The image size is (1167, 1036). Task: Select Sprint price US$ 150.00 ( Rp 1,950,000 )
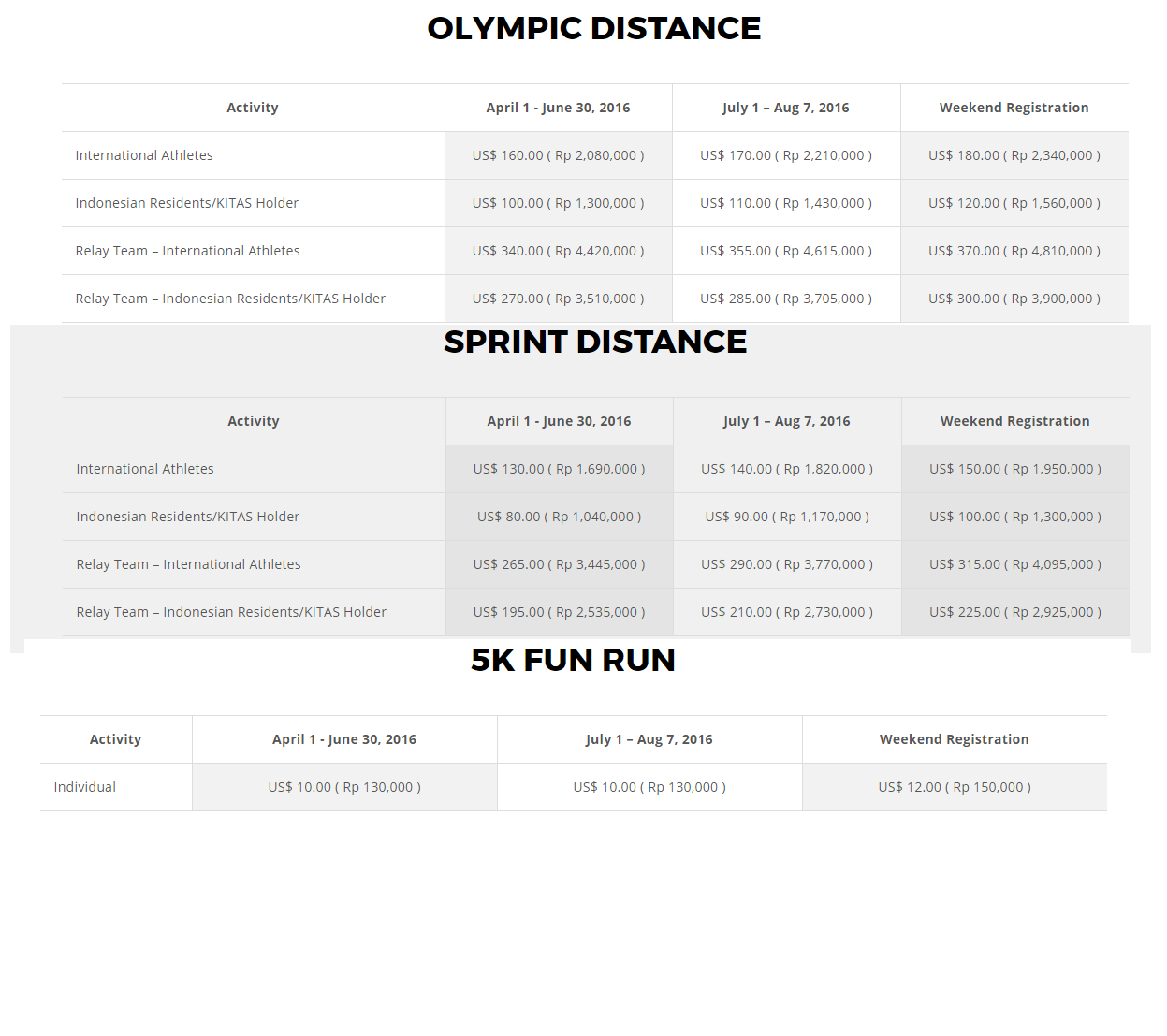tap(1015, 469)
